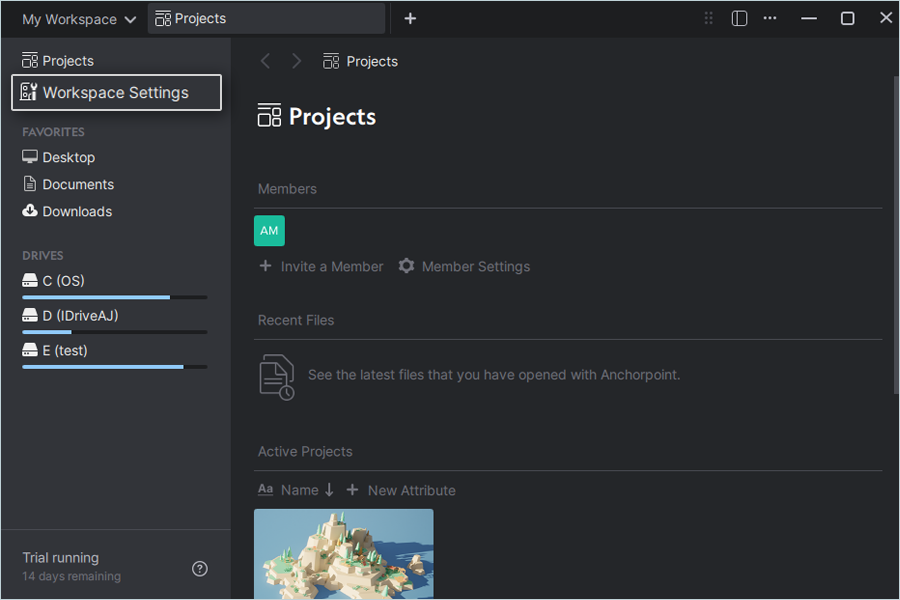Maximize the Anchorpoint window

[847, 18]
